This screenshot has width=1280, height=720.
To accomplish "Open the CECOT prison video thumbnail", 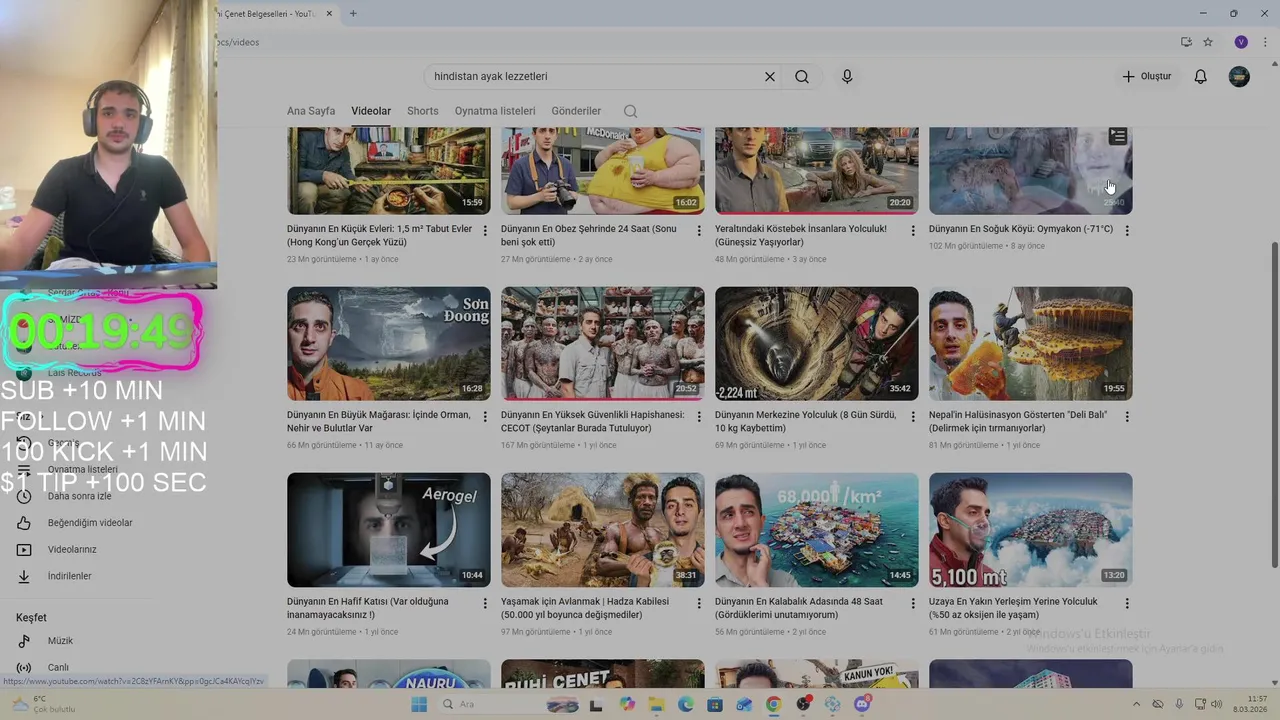I will tap(603, 344).
